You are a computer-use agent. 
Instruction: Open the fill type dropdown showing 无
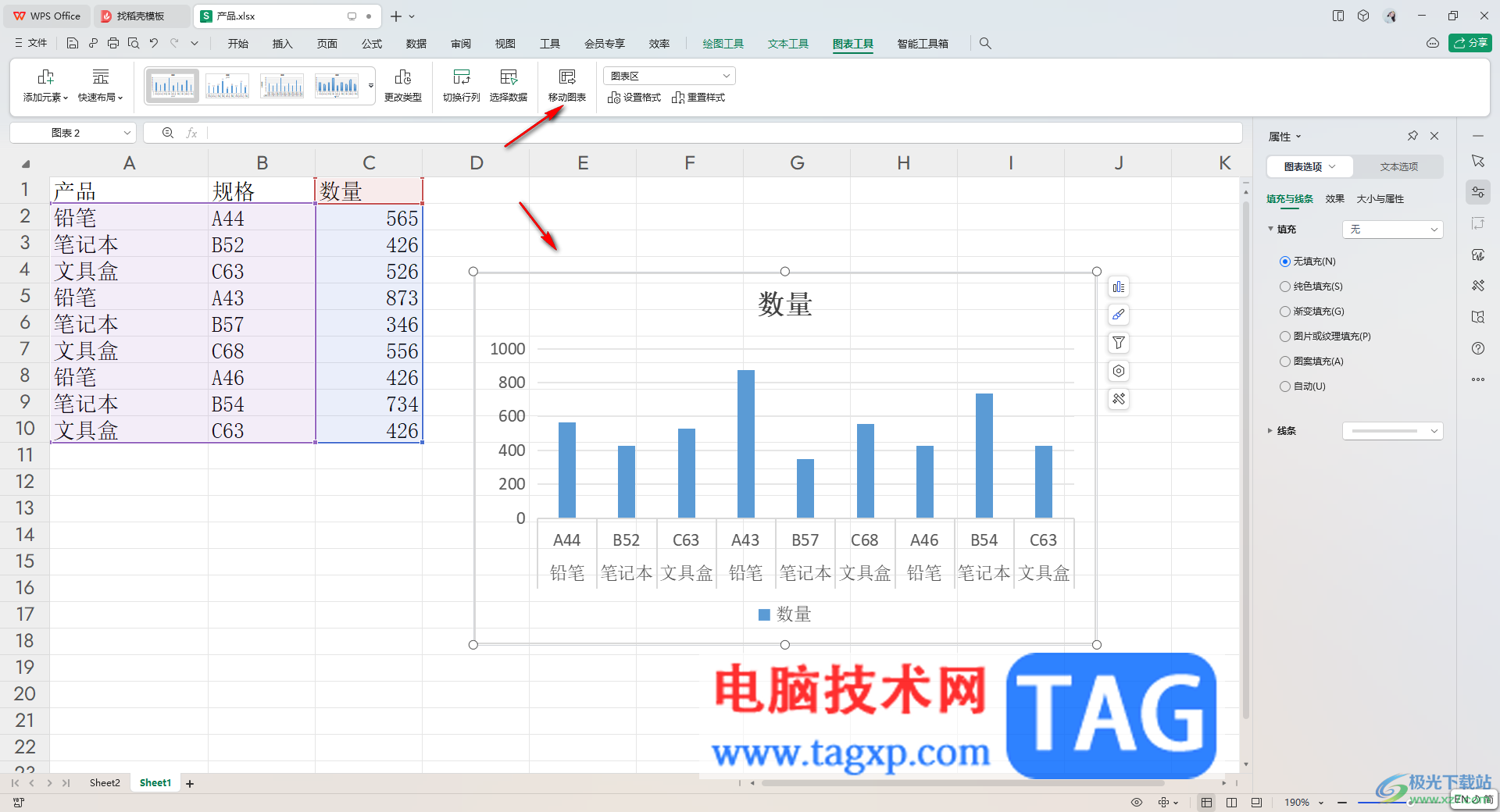pyautogui.click(x=1392, y=229)
